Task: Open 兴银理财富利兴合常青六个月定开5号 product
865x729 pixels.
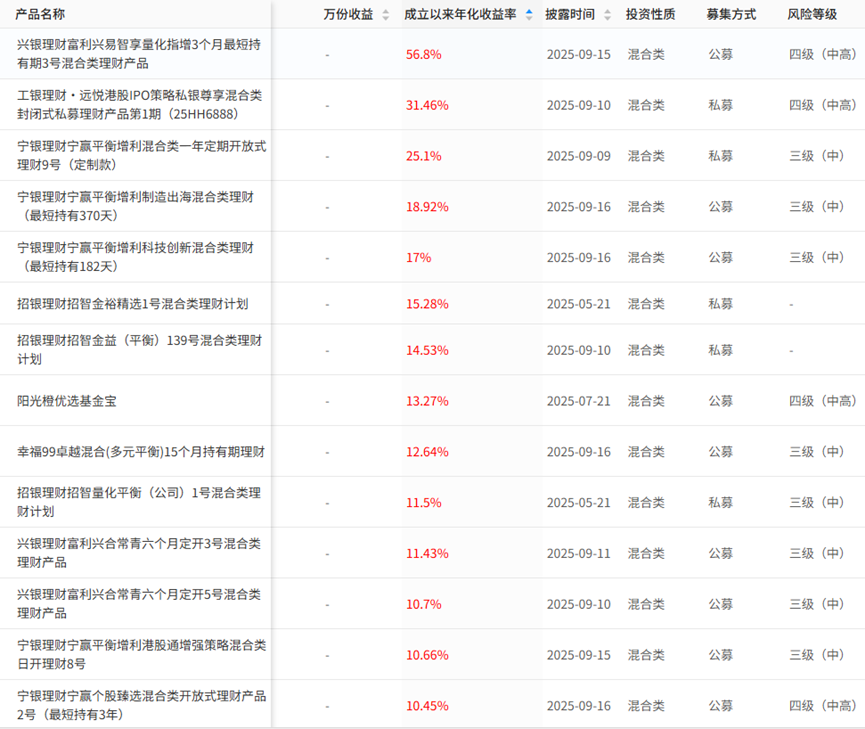Action: pyautogui.click(x=138, y=603)
